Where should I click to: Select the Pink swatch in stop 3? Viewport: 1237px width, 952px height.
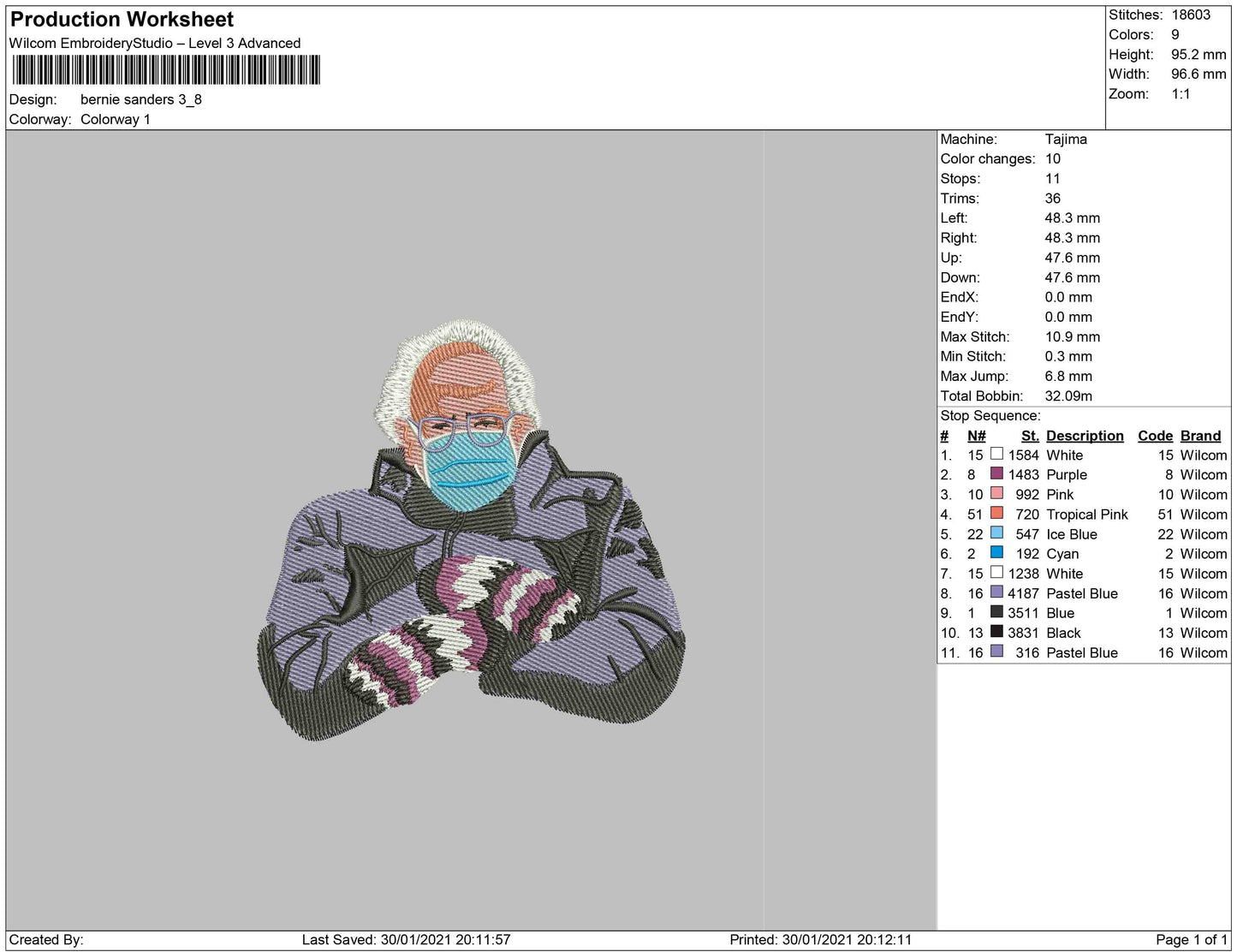(x=996, y=494)
